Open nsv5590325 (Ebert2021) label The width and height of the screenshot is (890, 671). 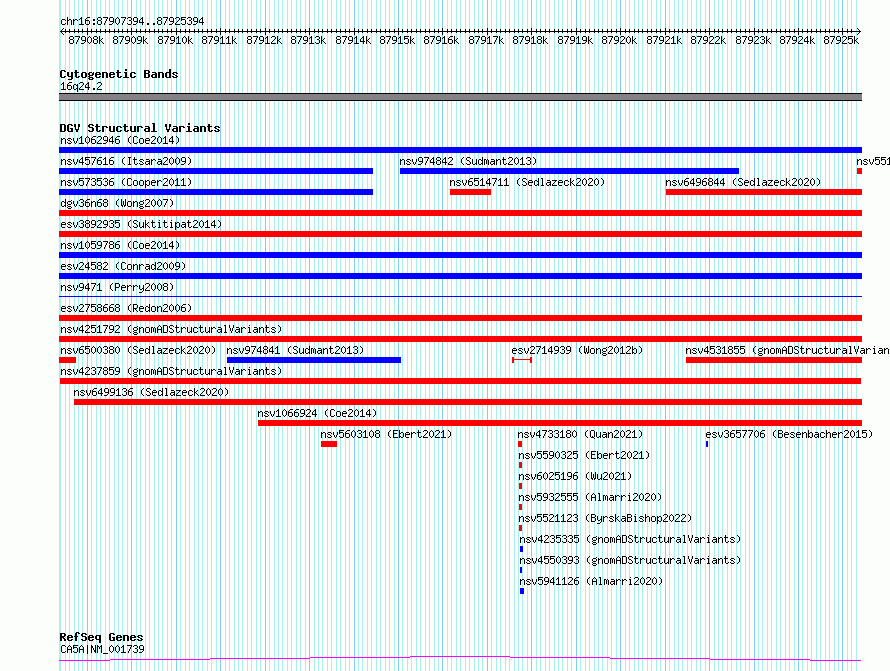(584, 455)
